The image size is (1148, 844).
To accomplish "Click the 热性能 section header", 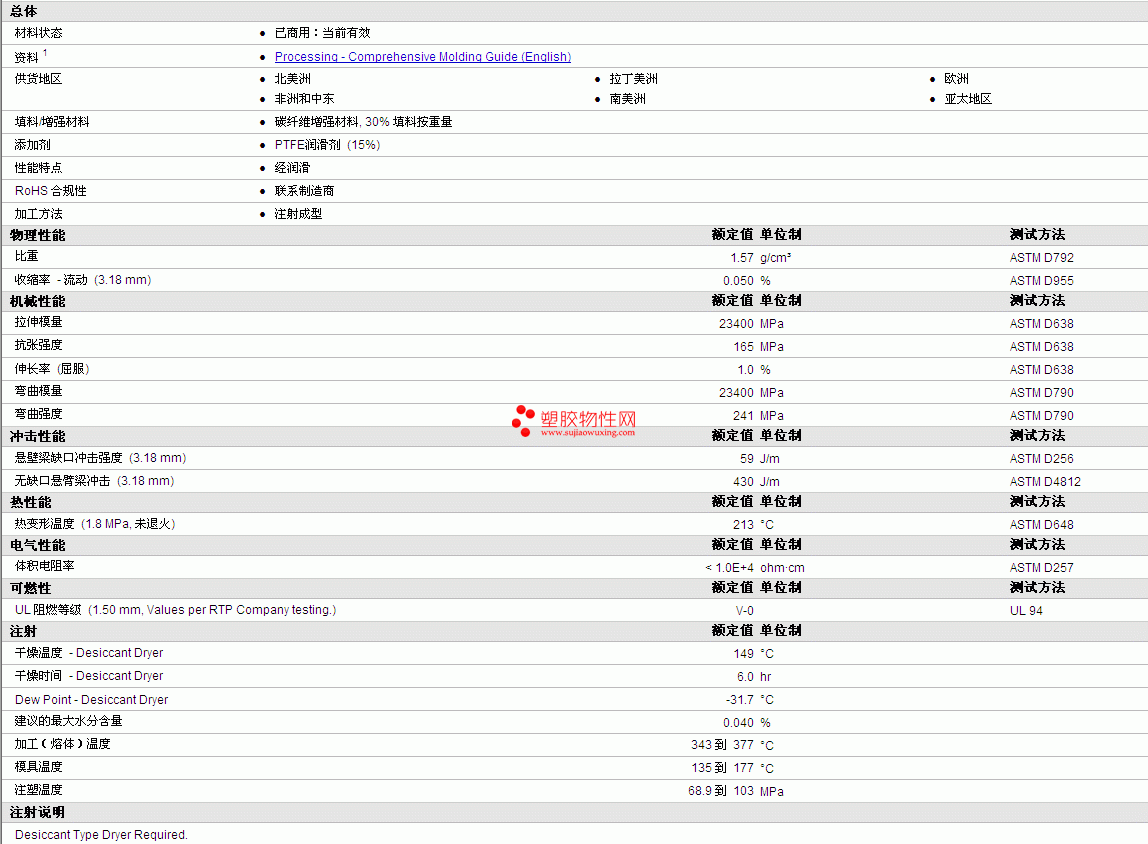I will coord(31,502).
